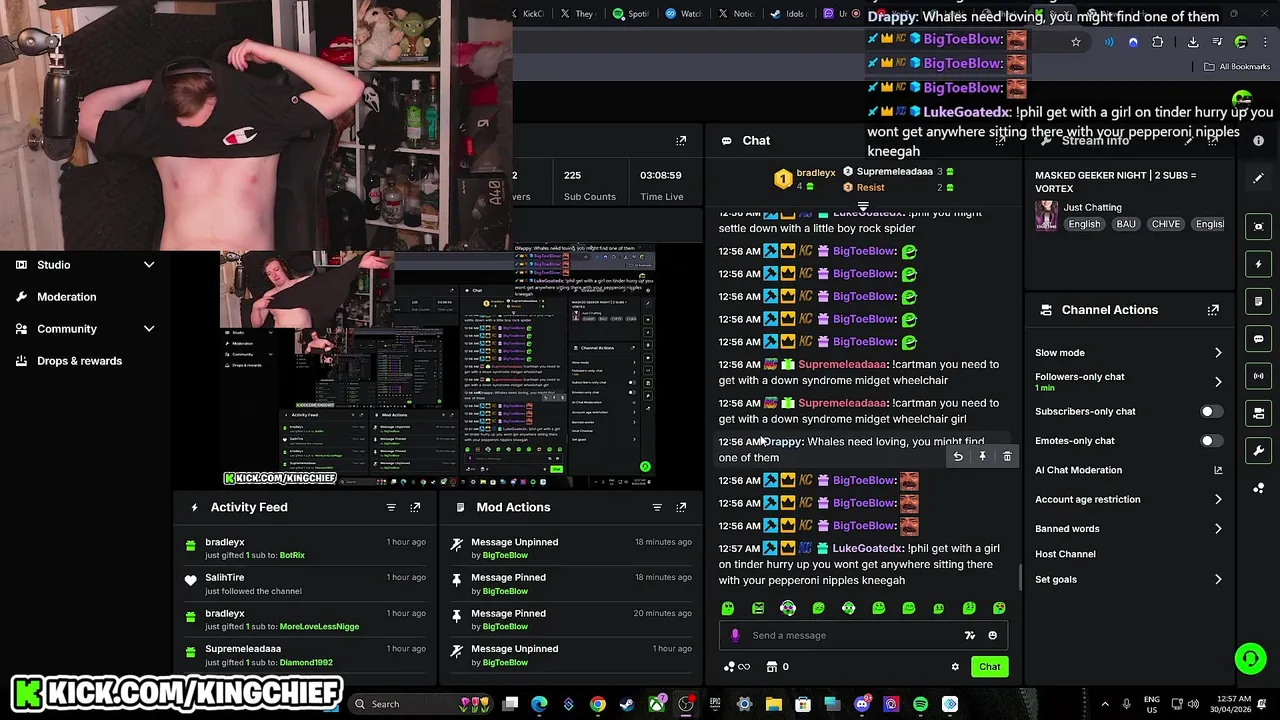
Task: Open the stream preview sidebar icon
Action: [1258, 227]
